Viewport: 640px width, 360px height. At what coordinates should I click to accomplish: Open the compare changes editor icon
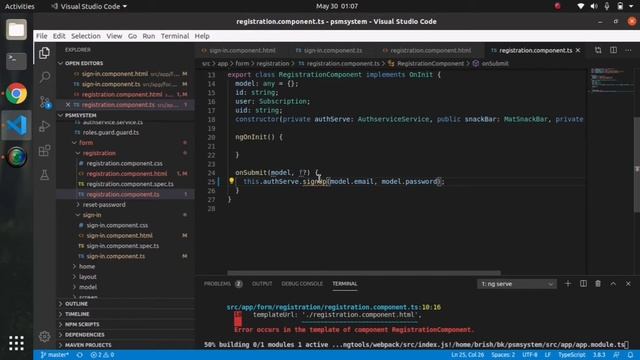click(598, 50)
